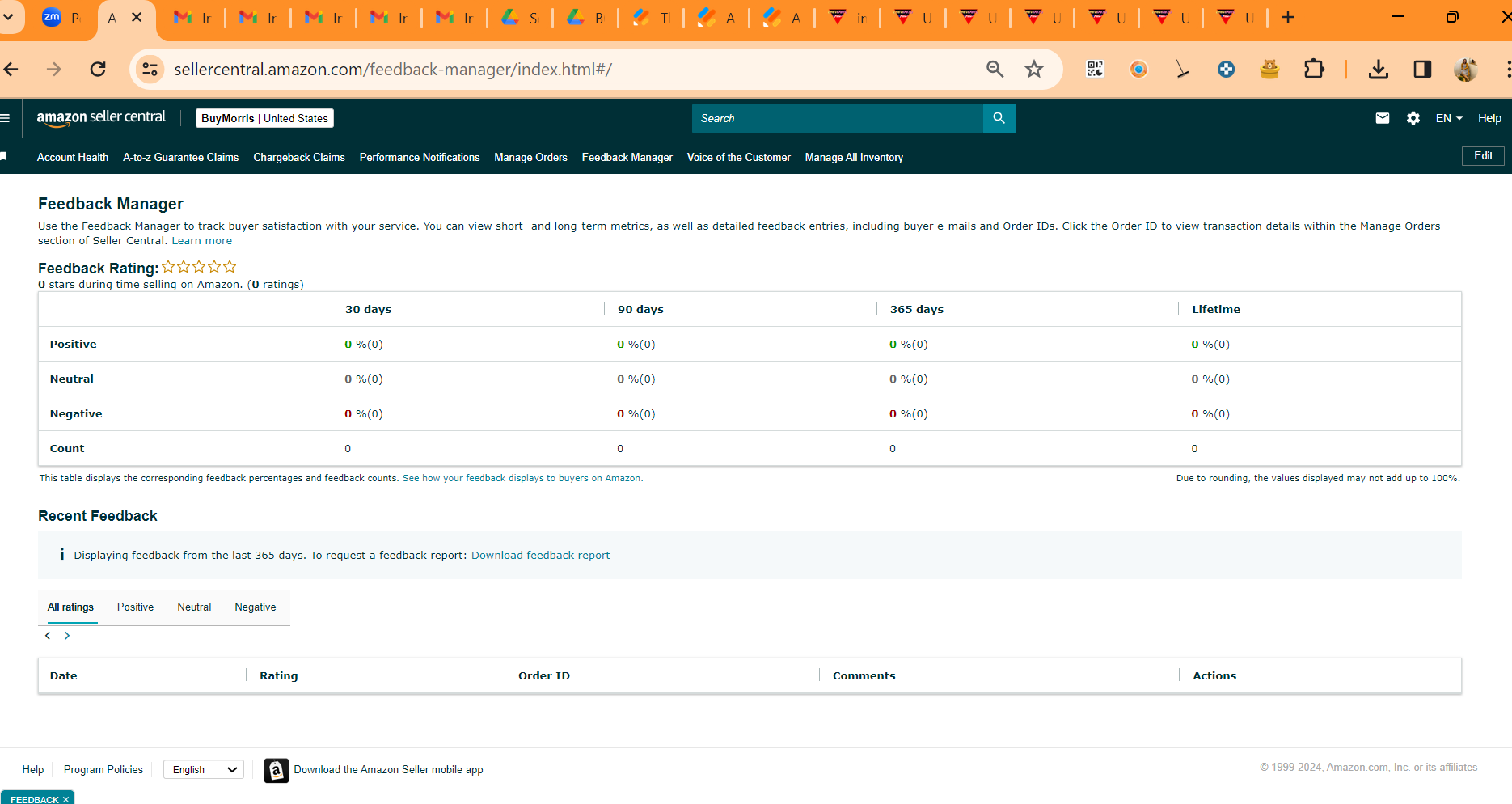Click See how your feedback displays link

(522, 478)
